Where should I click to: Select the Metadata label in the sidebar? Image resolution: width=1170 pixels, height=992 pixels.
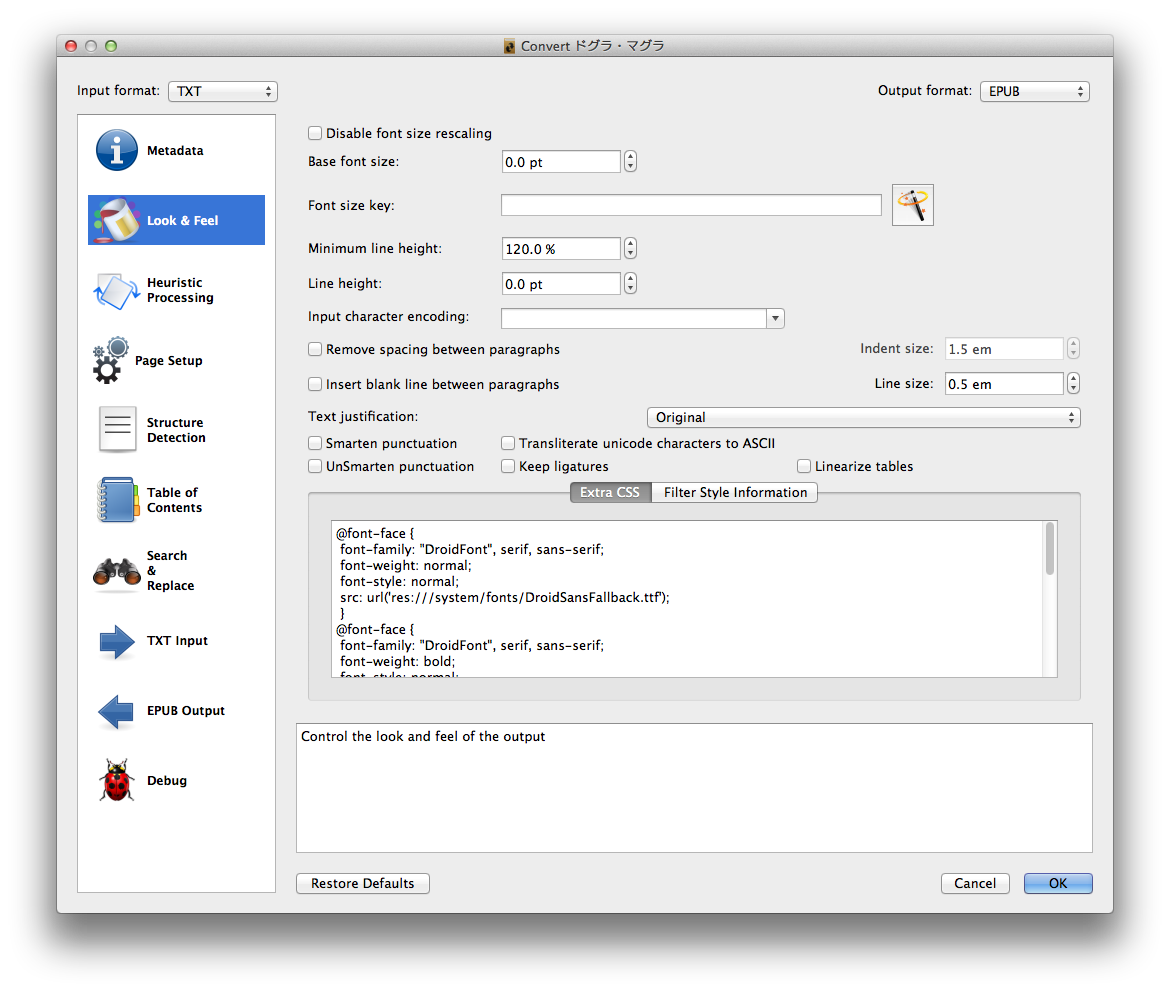click(x=175, y=151)
